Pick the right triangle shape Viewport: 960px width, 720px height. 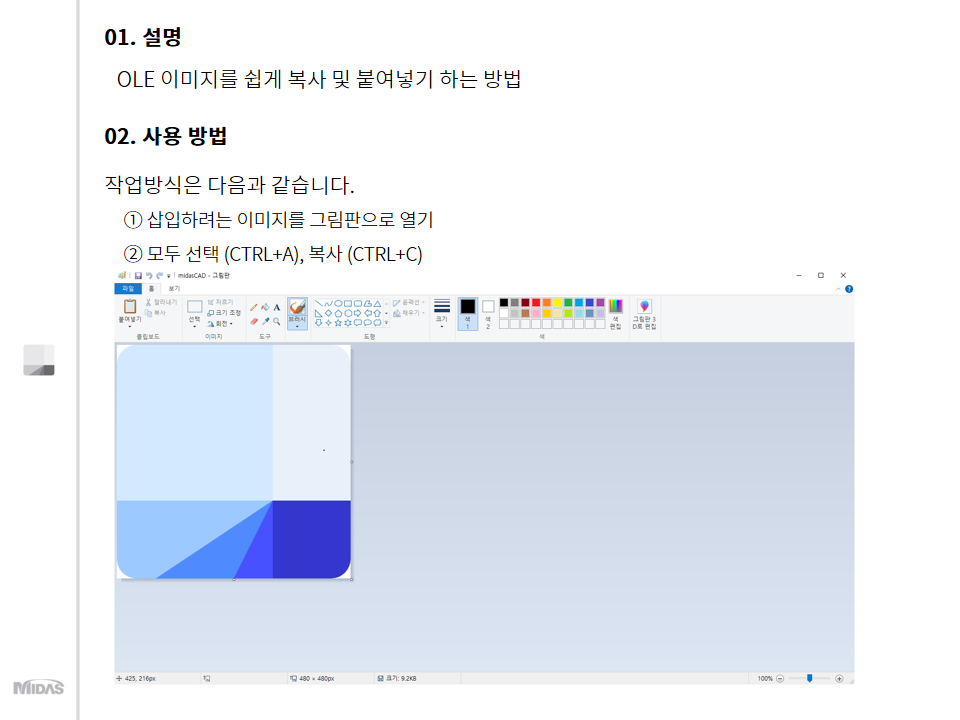pyautogui.click(x=318, y=313)
